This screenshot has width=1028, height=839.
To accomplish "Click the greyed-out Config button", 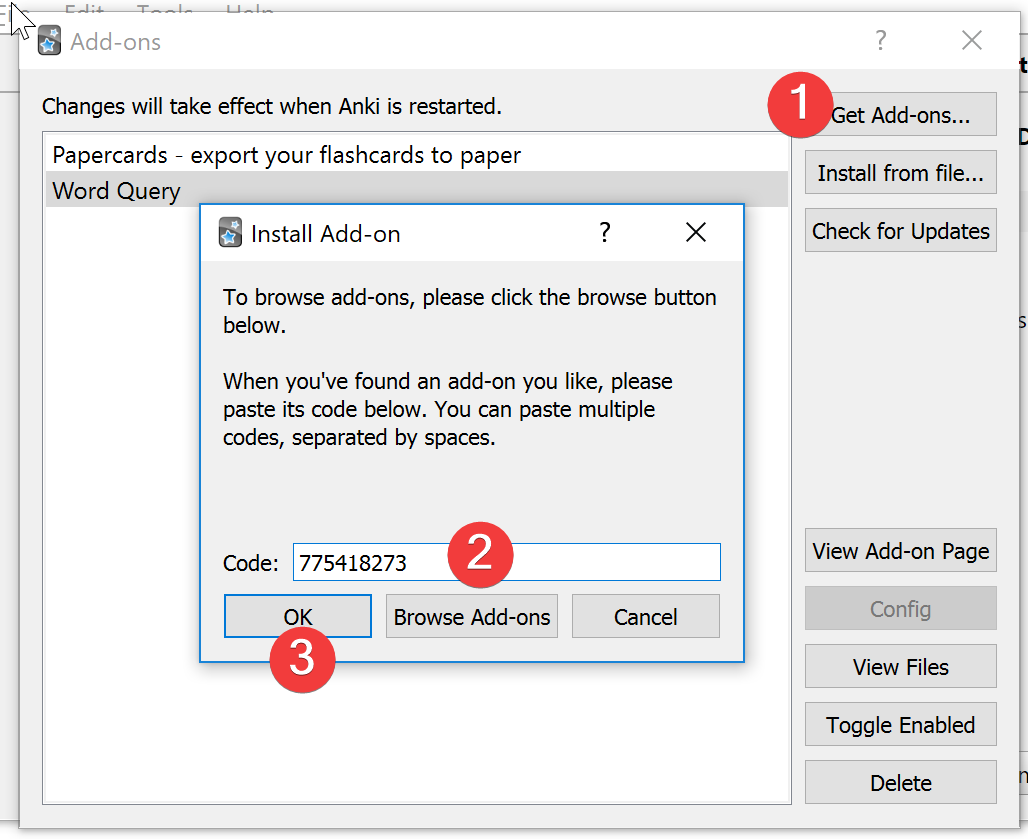I will tap(901, 608).
